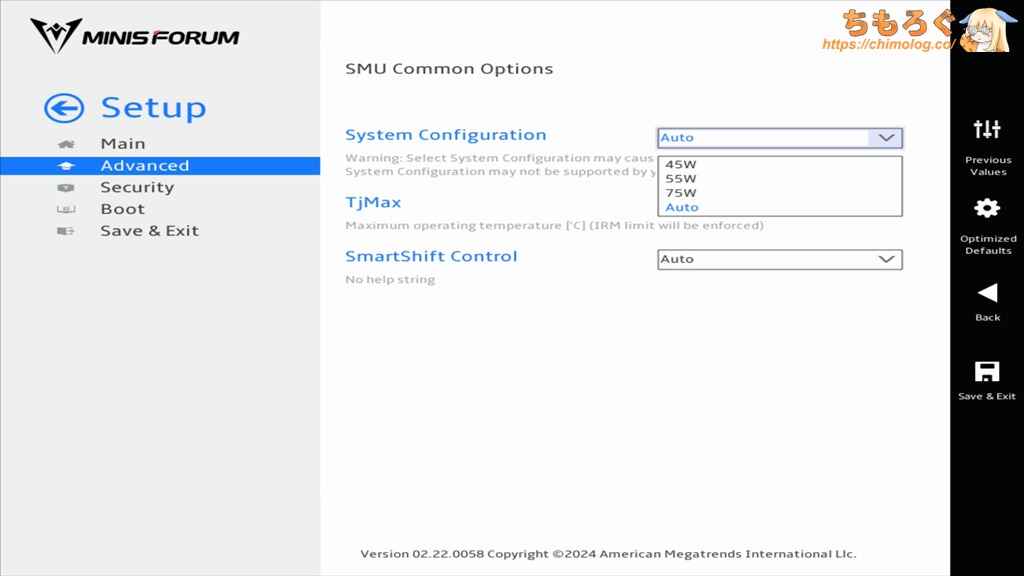Collapse the System Configuration dropdown arrow
This screenshot has height=576, width=1024.
click(x=885, y=138)
